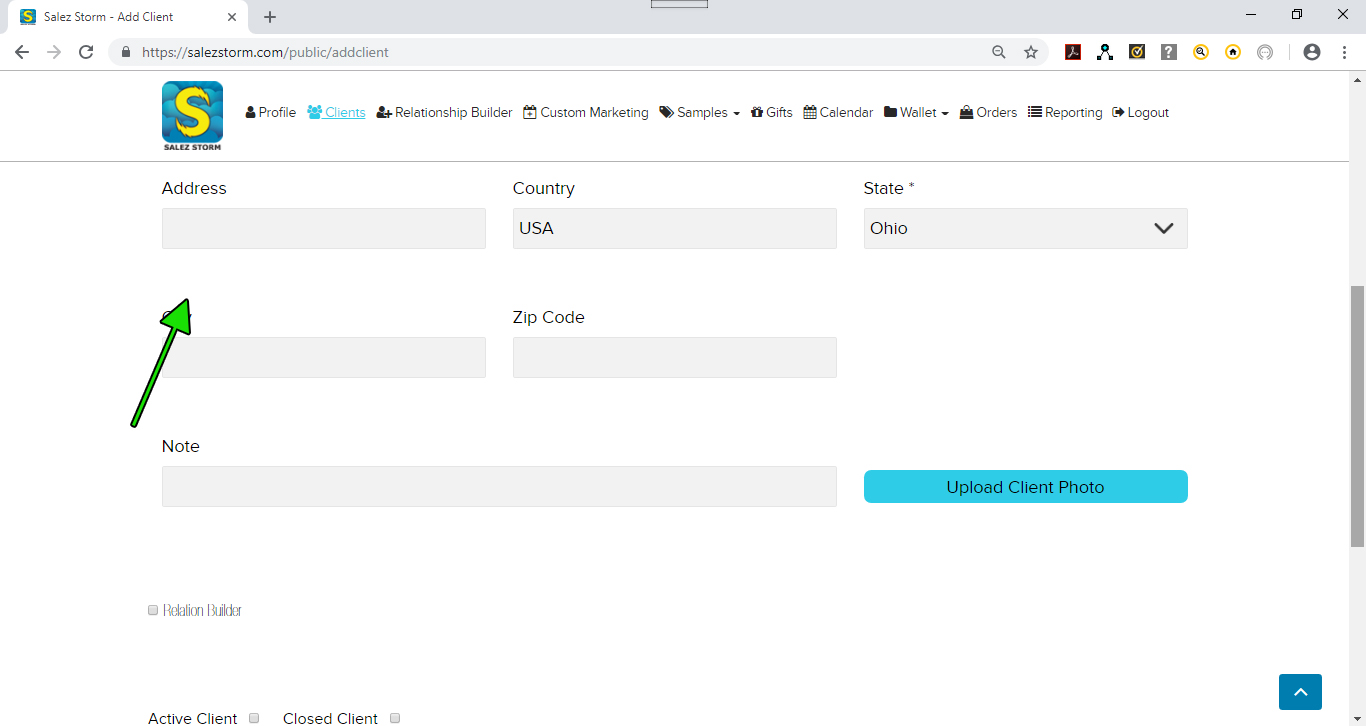Image resolution: width=1366 pixels, height=726 pixels.
Task: Open a new browser tab
Action: (x=270, y=17)
